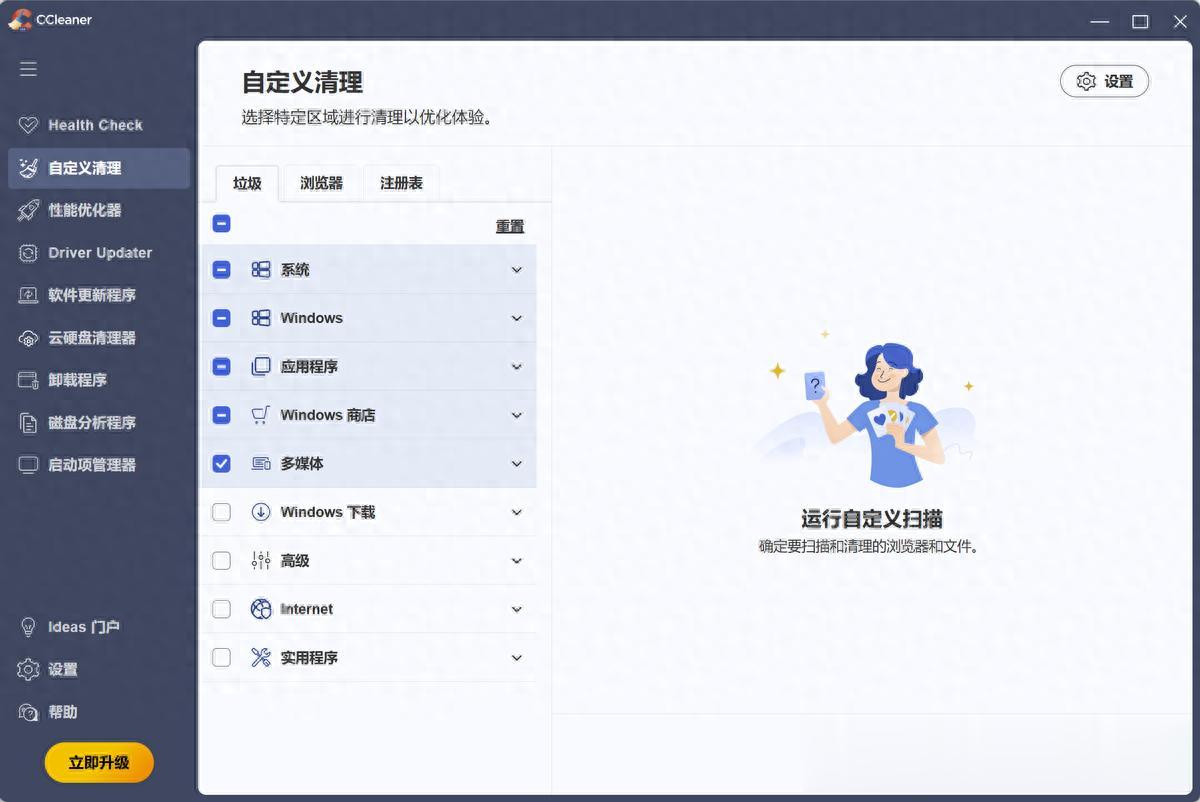
Task: Toggle the 系统 checkbox
Action: [222, 269]
